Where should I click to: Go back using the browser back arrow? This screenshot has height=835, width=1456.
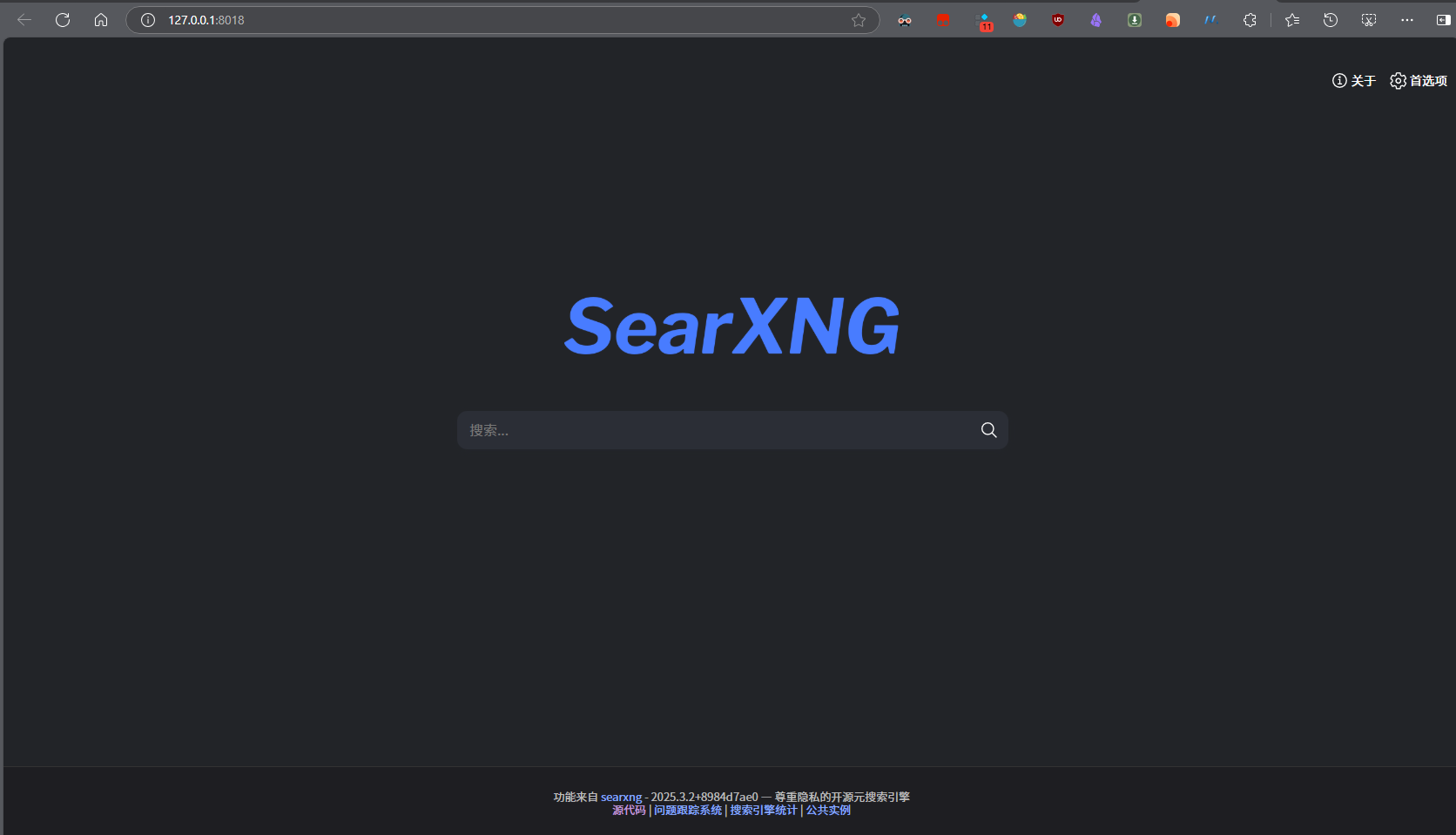[24, 20]
